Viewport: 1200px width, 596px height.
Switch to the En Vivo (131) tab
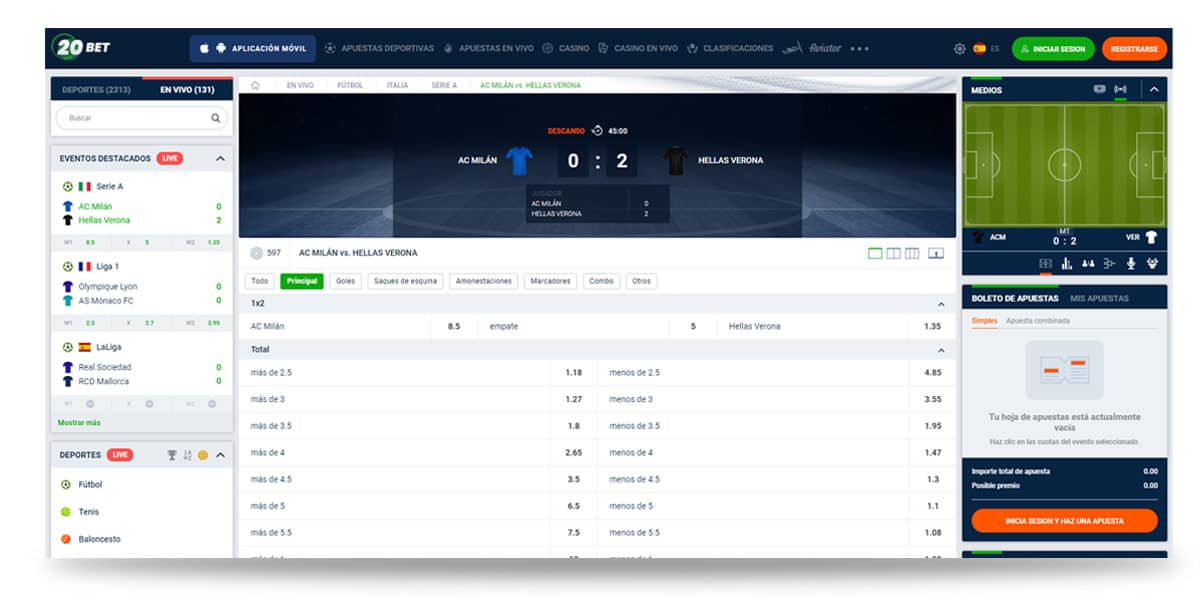coord(188,90)
